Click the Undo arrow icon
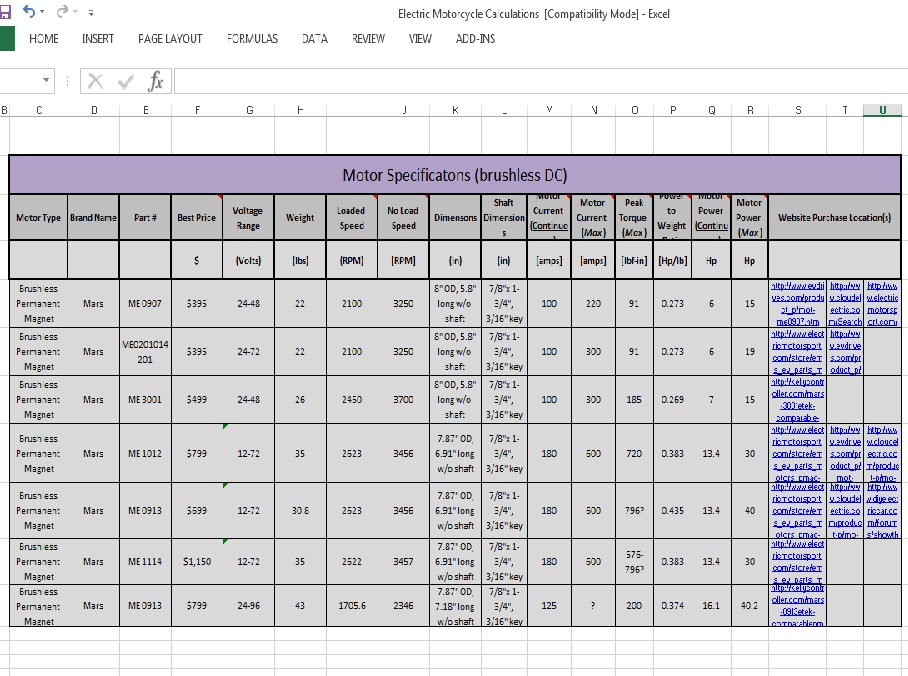This screenshot has height=676, width=908. [x=28, y=11]
